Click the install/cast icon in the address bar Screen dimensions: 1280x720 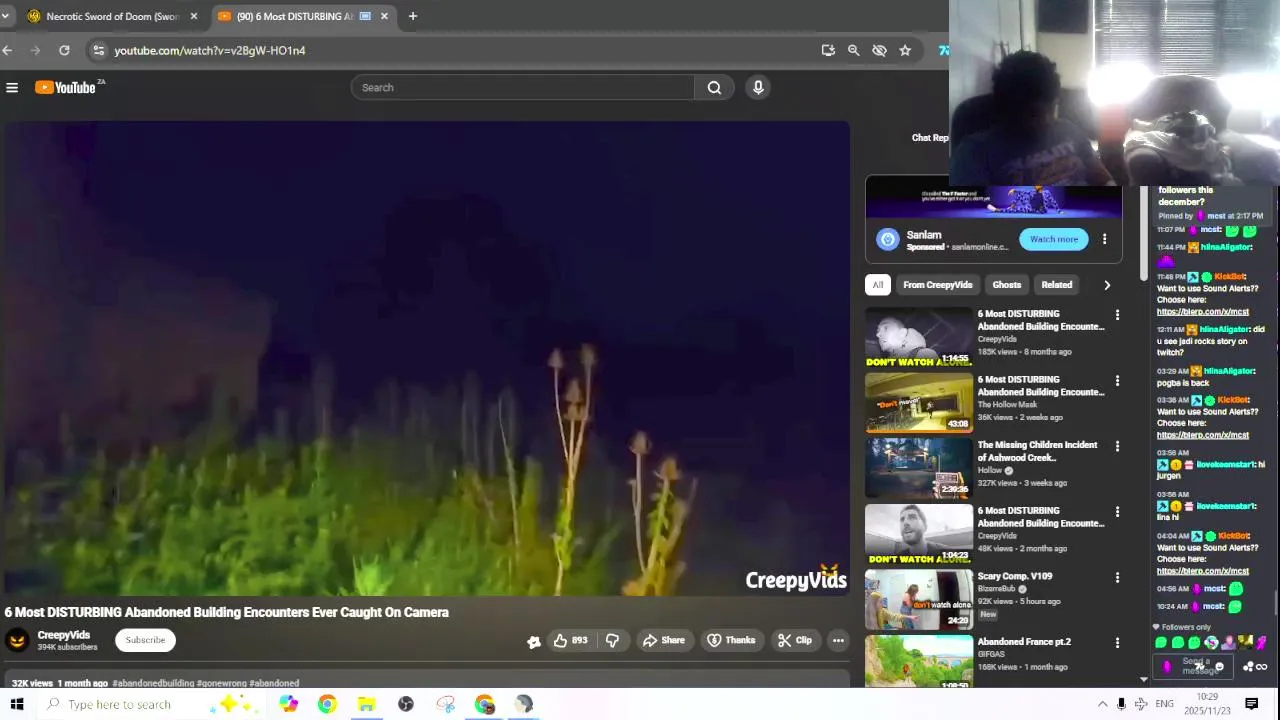(x=828, y=50)
